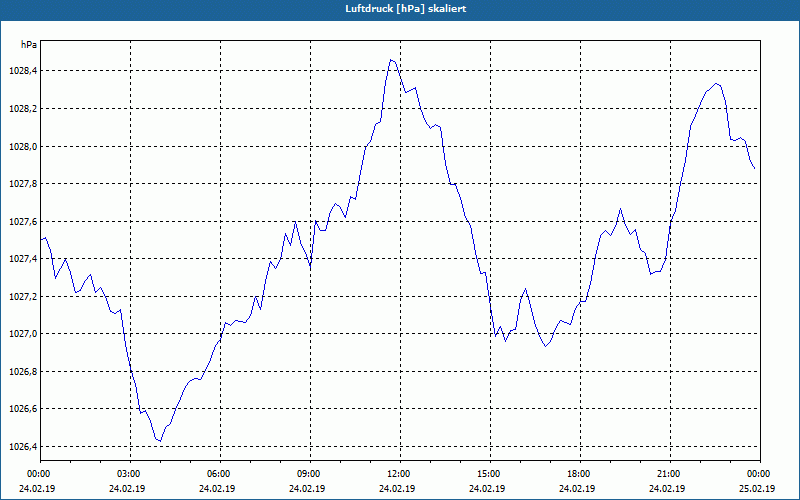Viewport: 800px width, 500px height.
Task: Click the 09:00 time label
Action: pyautogui.click(x=310, y=474)
